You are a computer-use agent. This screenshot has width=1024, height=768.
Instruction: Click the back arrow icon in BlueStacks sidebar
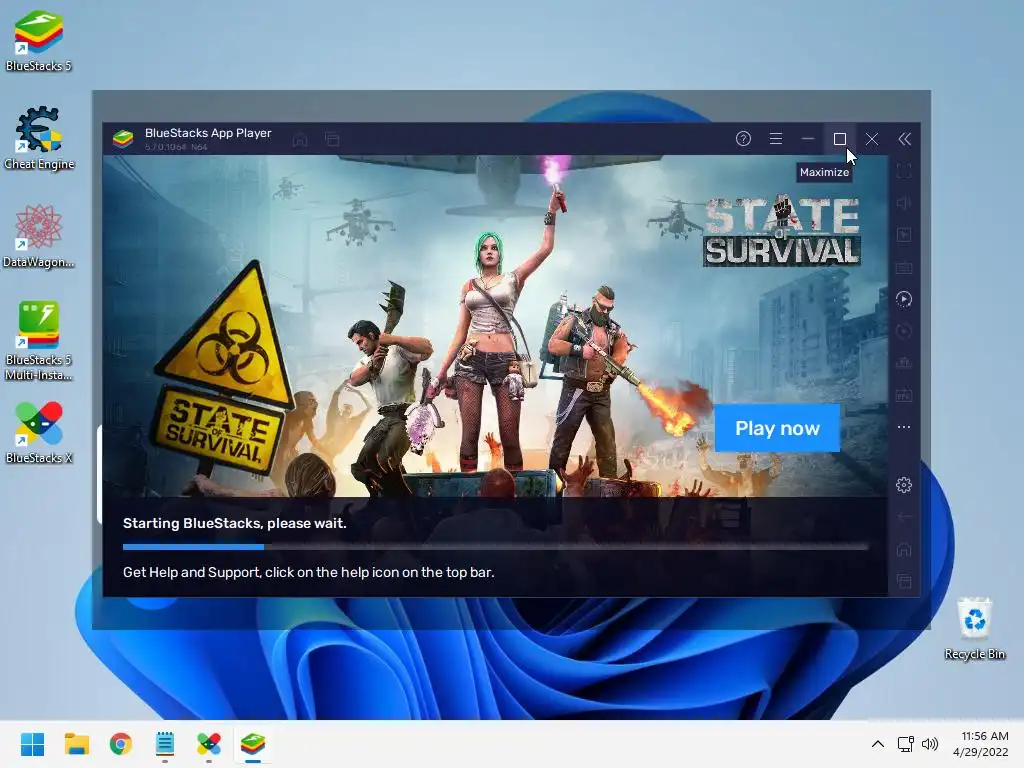[x=904, y=517]
